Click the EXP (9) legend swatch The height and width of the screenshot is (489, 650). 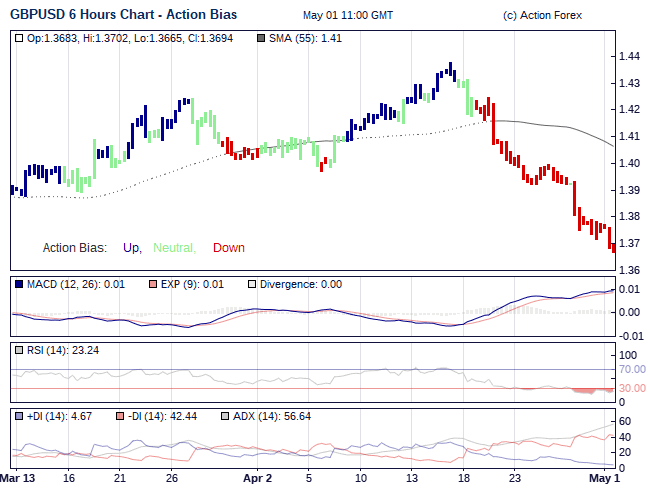coord(152,284)
